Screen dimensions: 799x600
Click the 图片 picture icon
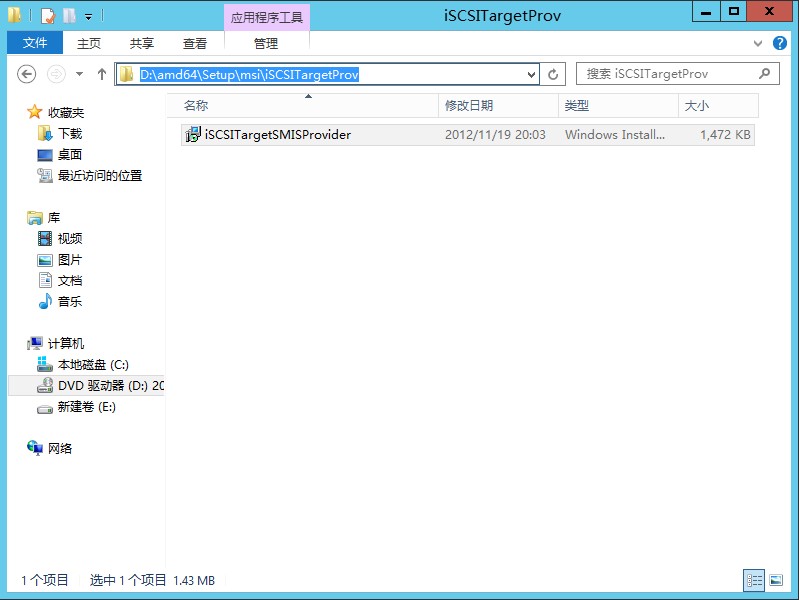[x=45, y=260]
